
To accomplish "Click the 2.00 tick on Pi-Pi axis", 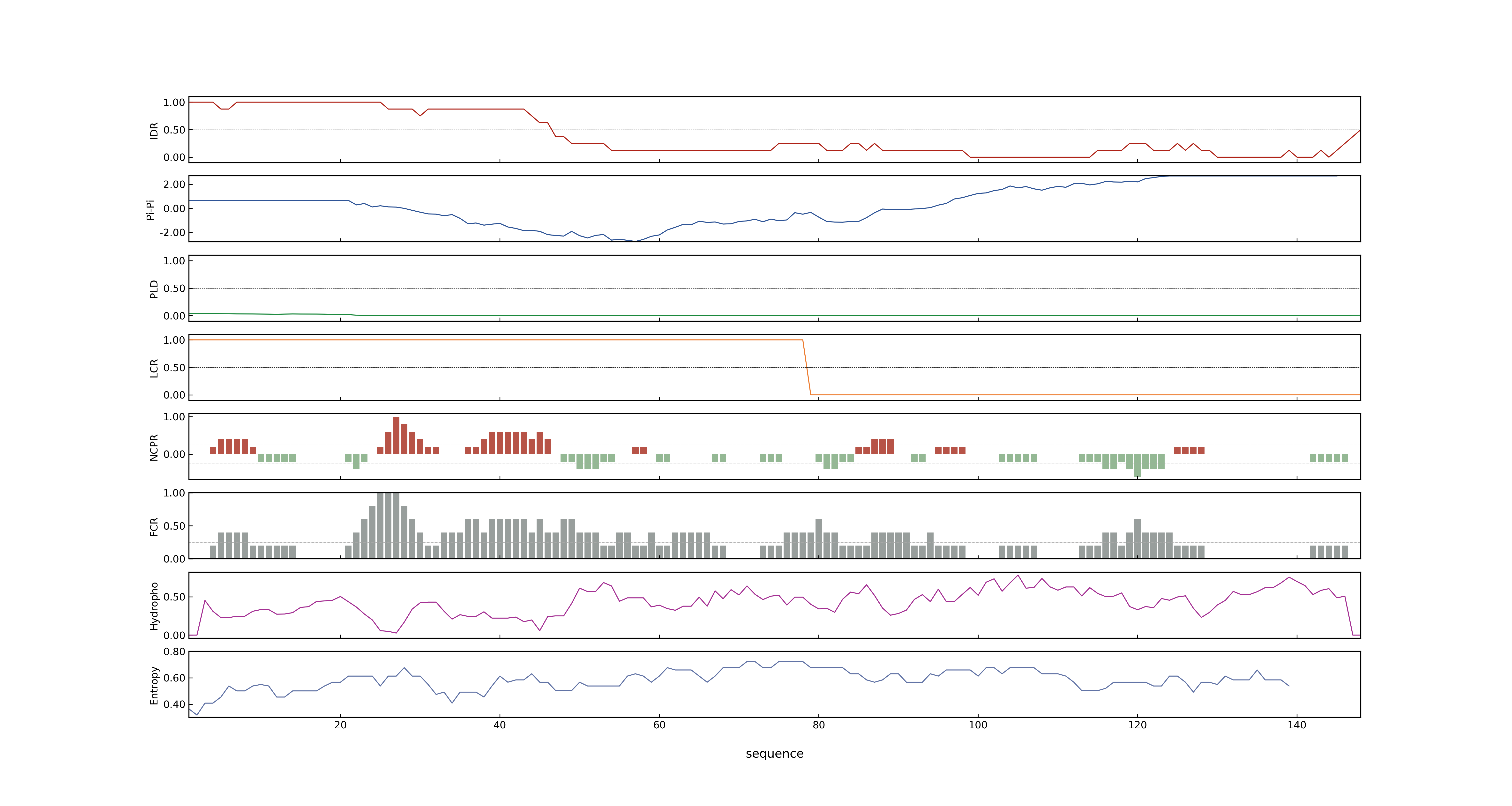I will point(174,184).
